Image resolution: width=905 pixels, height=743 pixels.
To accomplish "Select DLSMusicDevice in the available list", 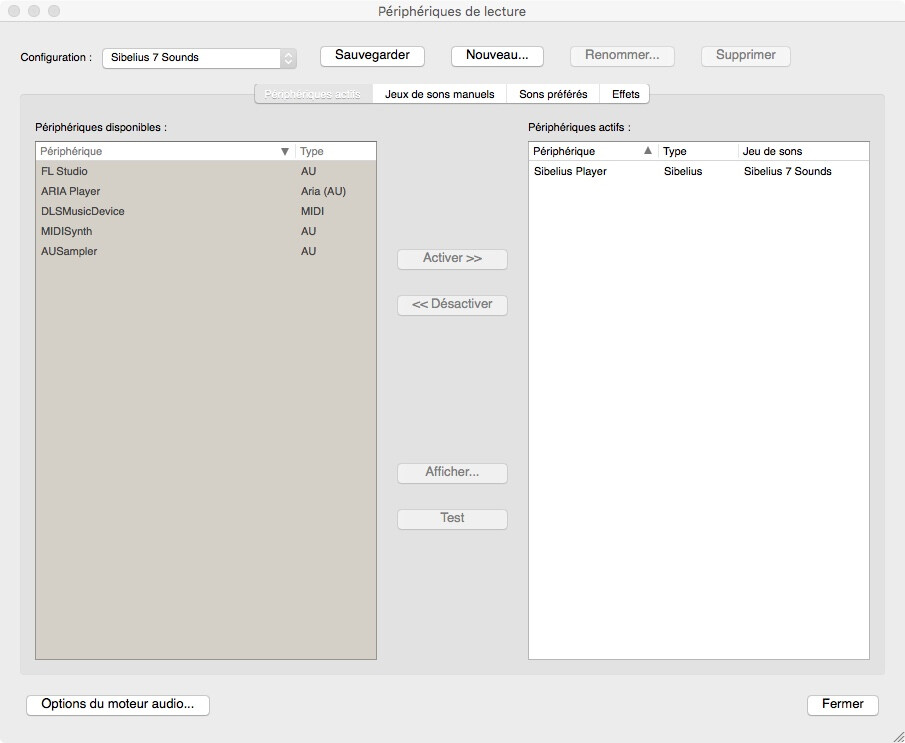I will (x=205, y=211).
